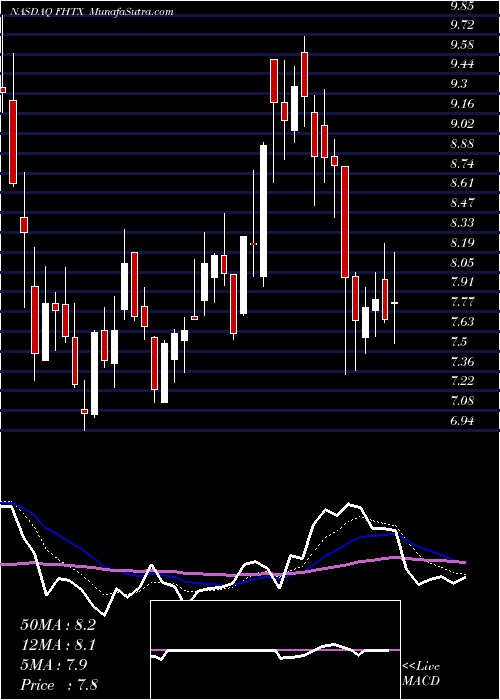Image resolution: width=500 pixels, height=700 pixels.
Task: Select the 9.44 price axis label
Action: point(461,64)
